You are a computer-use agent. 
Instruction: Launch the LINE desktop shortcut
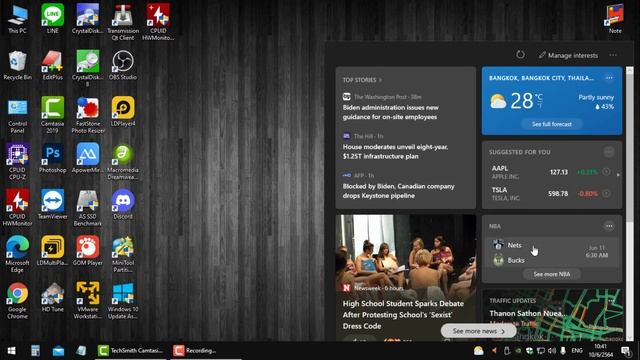[53, 19]
